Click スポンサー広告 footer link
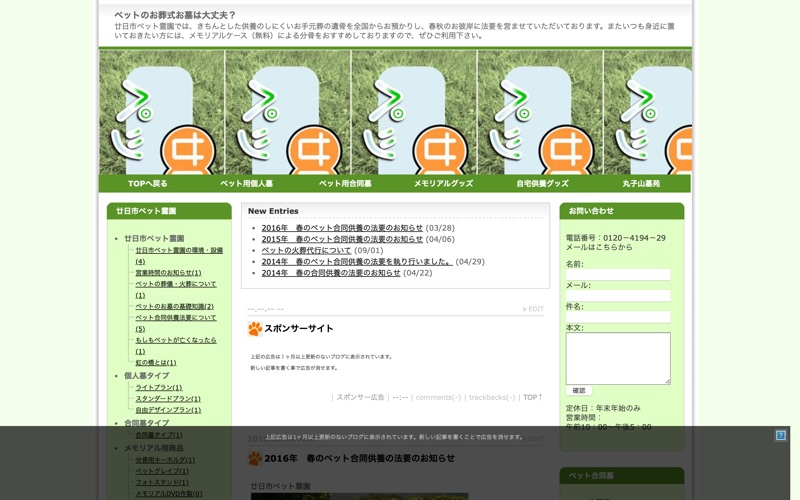 tap(360, 397)
